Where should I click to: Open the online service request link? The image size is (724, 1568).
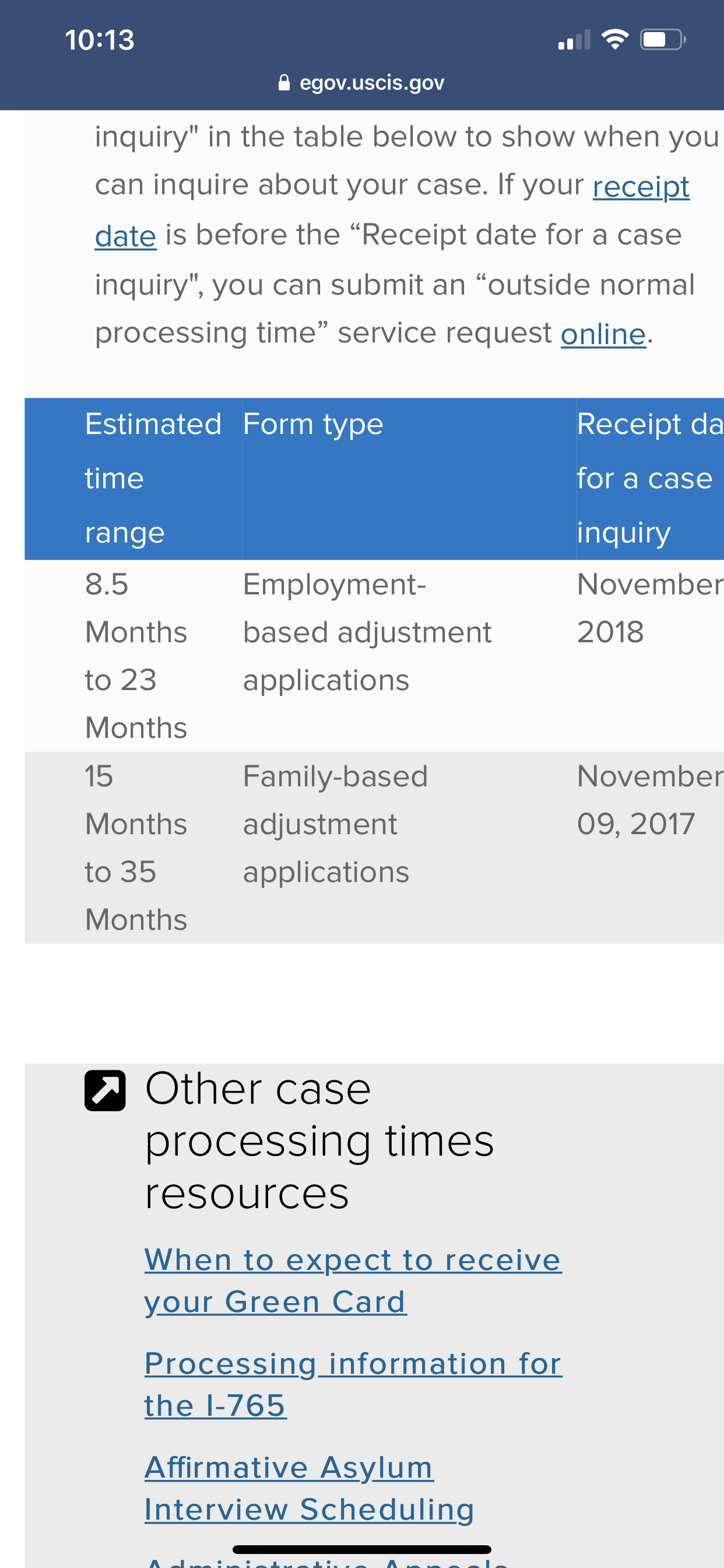[x=603, y=334]
